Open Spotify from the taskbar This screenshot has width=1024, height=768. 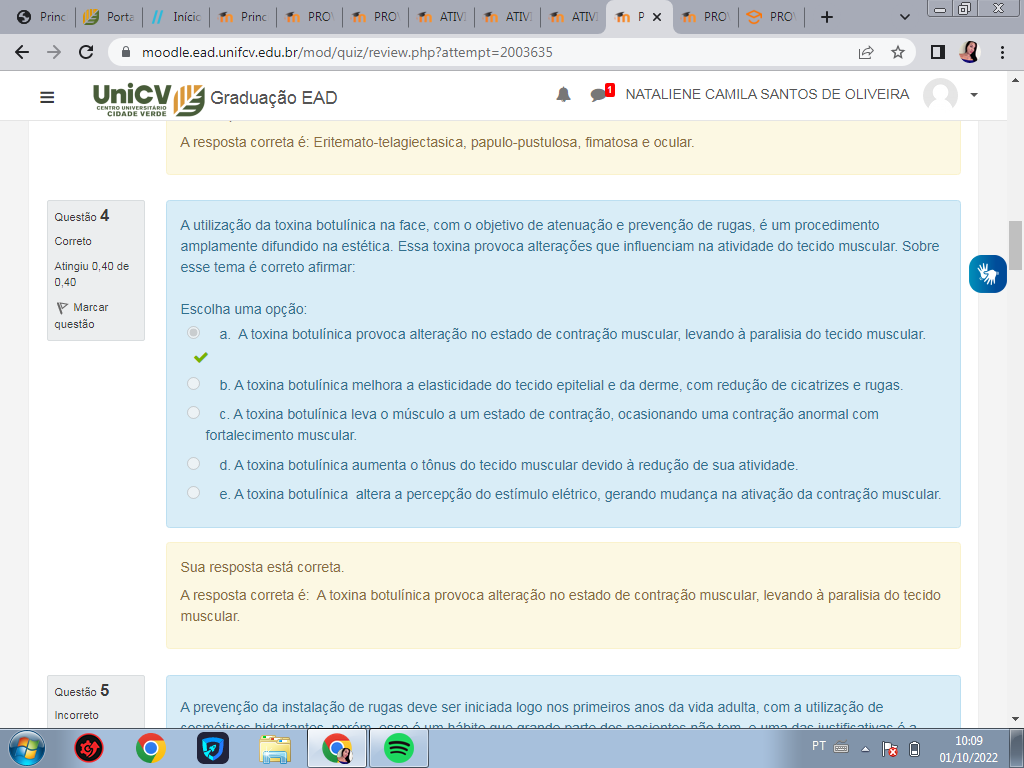point(399,747)
